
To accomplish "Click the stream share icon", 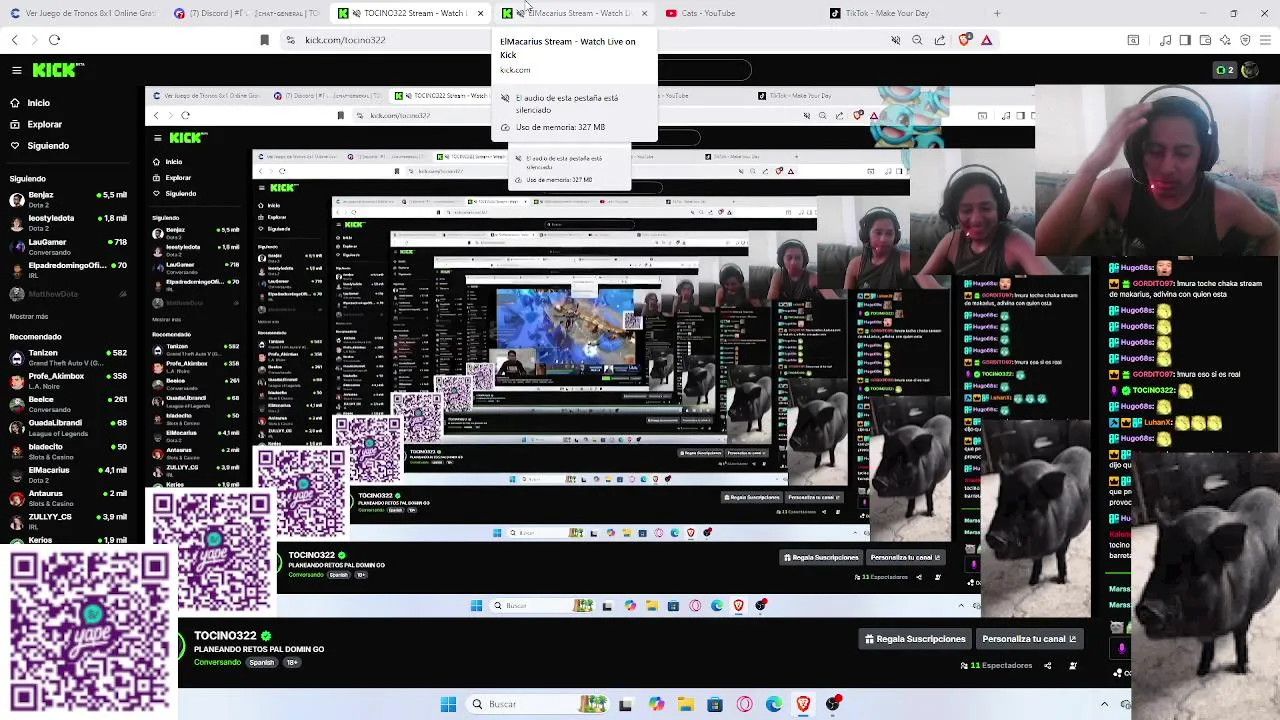I will pos(1047,665).
